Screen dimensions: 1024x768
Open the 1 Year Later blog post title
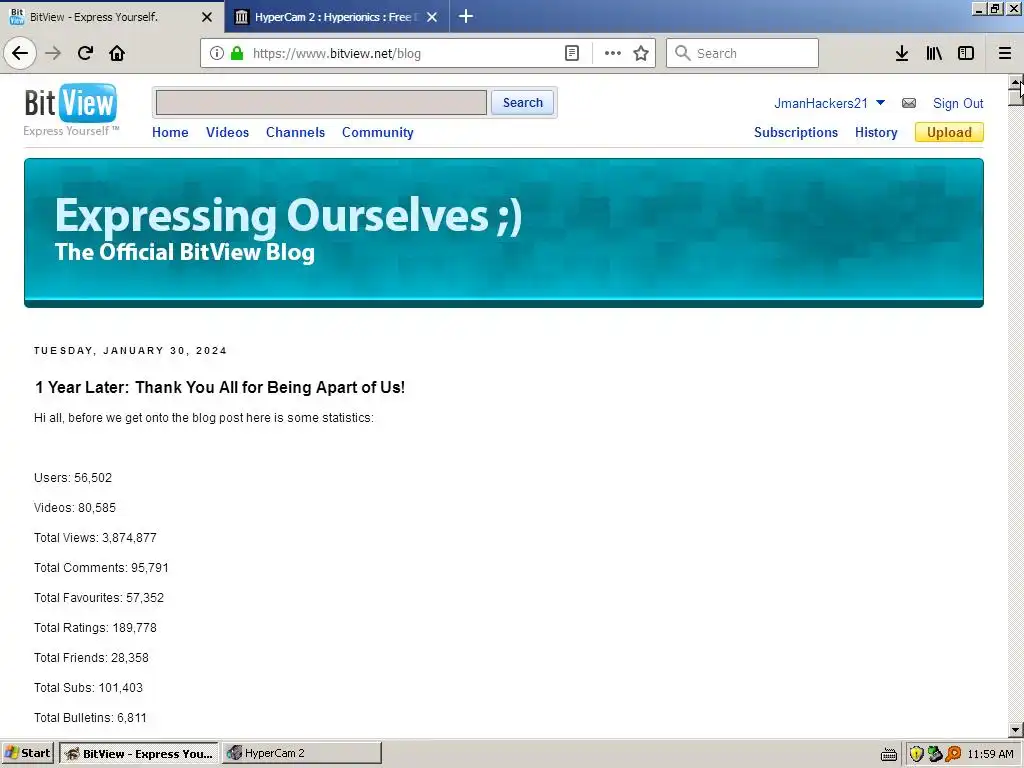219,387
